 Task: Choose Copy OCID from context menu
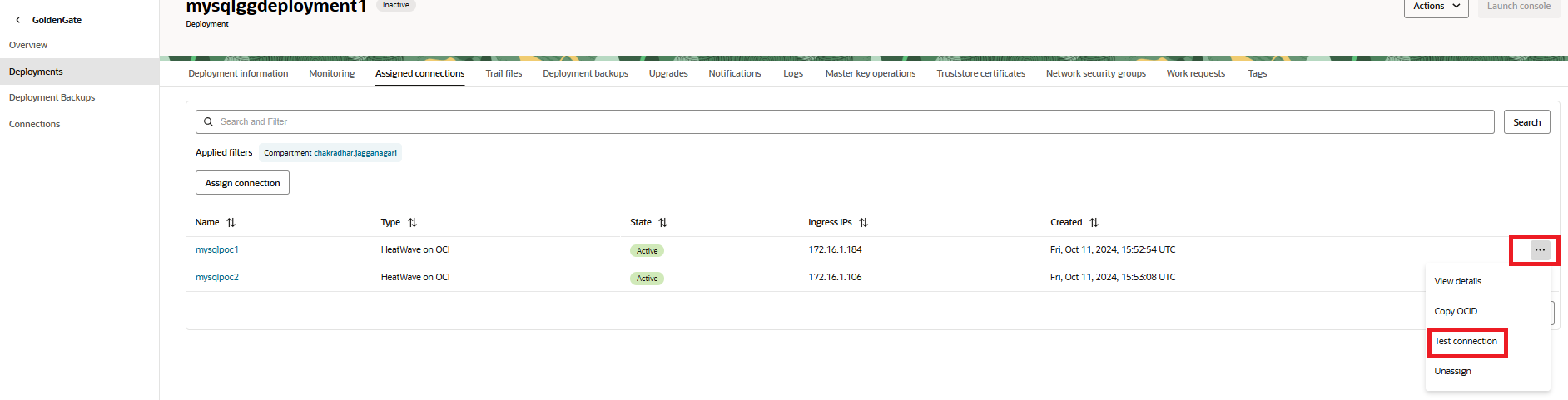click(1456, 311)
